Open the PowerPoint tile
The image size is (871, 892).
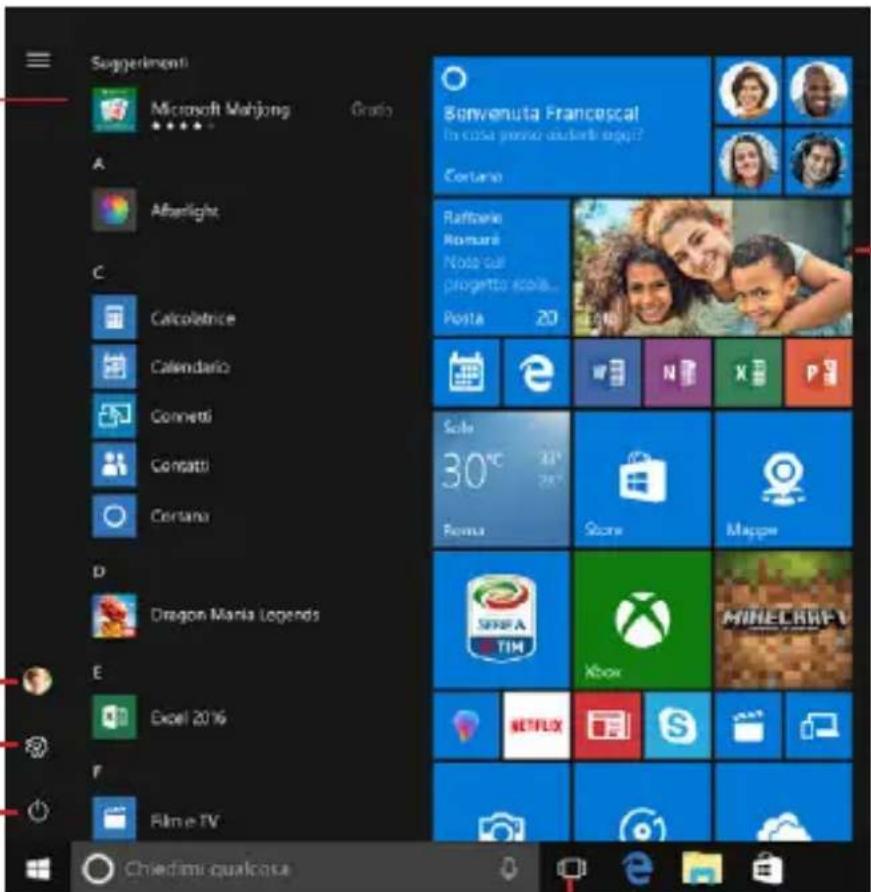pyautogui.click(x=818, y=372)
